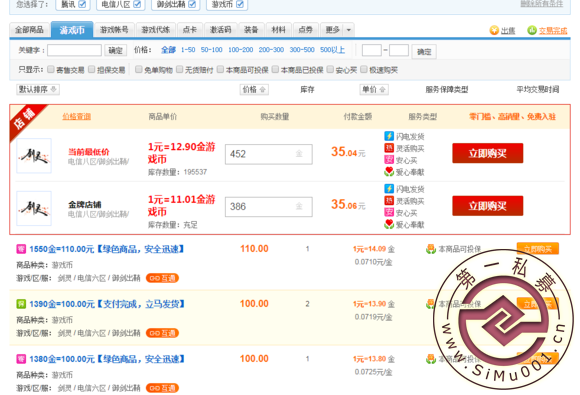
Task: Click 爱心奉献 heart icon in 386 row
Action: 389,224
